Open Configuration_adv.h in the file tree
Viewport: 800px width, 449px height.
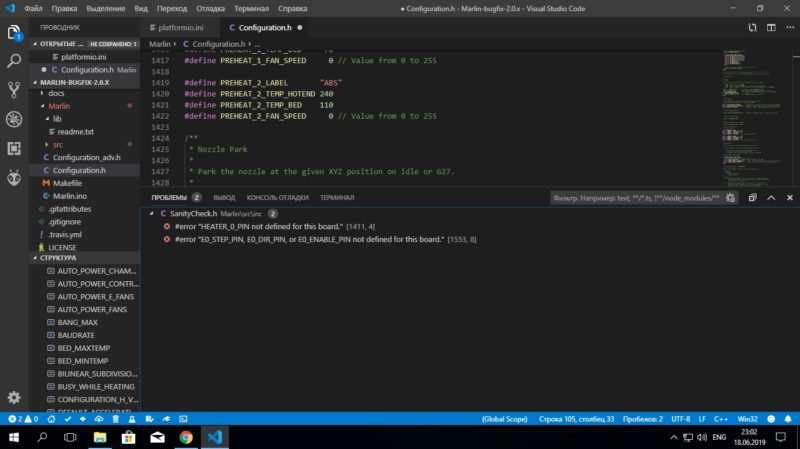click(86, 158)
